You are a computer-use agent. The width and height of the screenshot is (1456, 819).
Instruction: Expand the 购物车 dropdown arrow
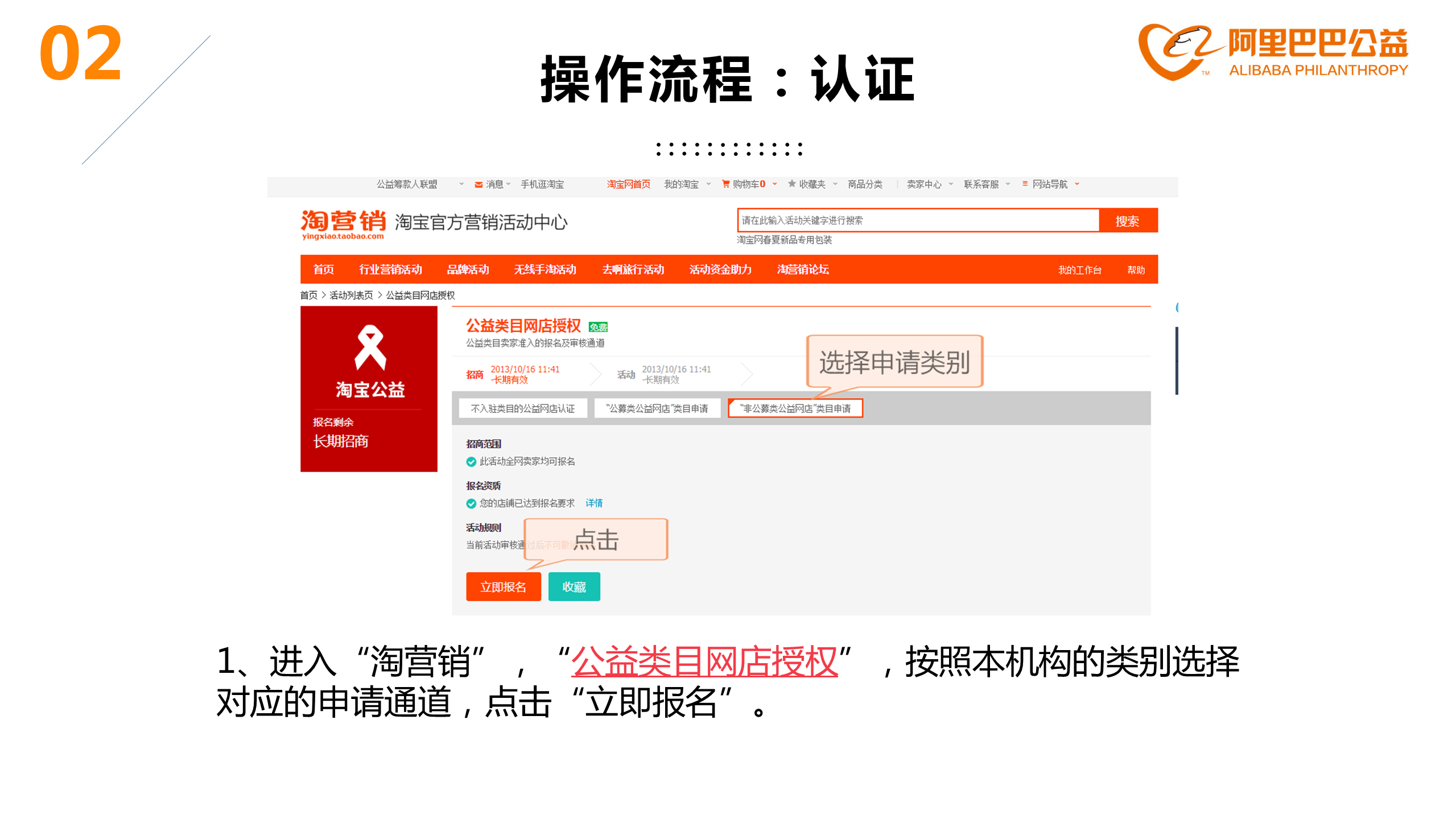[774, 184]
